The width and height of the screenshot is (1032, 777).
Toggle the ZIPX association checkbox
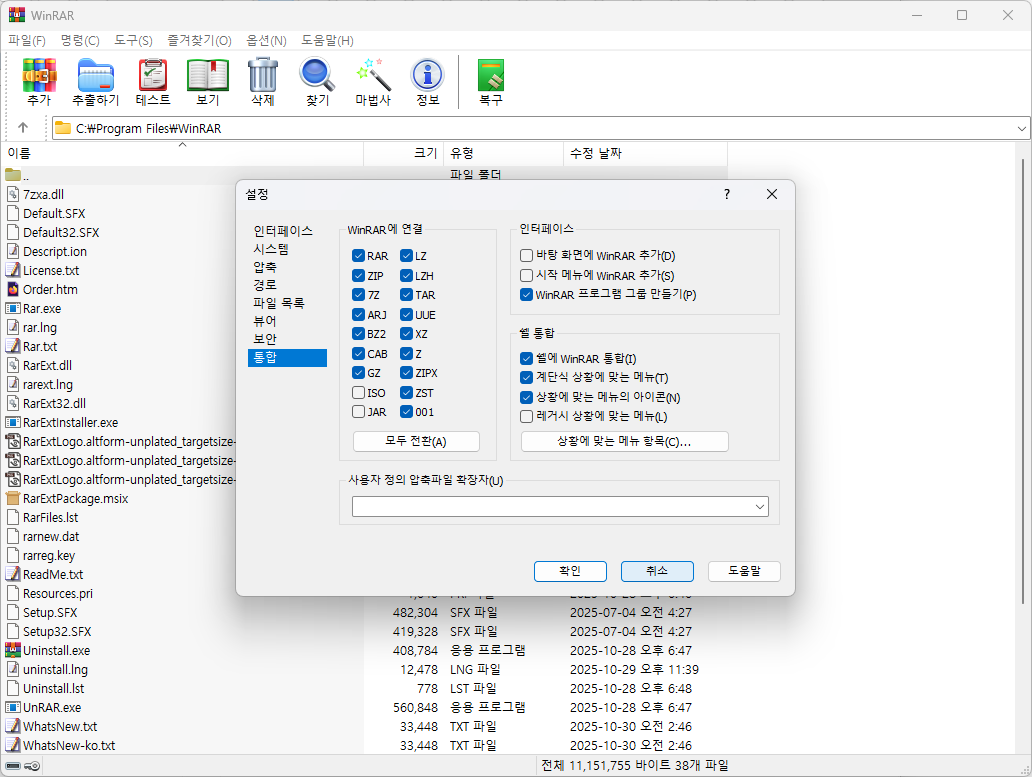pyautogui.click(x=407, y=373)
